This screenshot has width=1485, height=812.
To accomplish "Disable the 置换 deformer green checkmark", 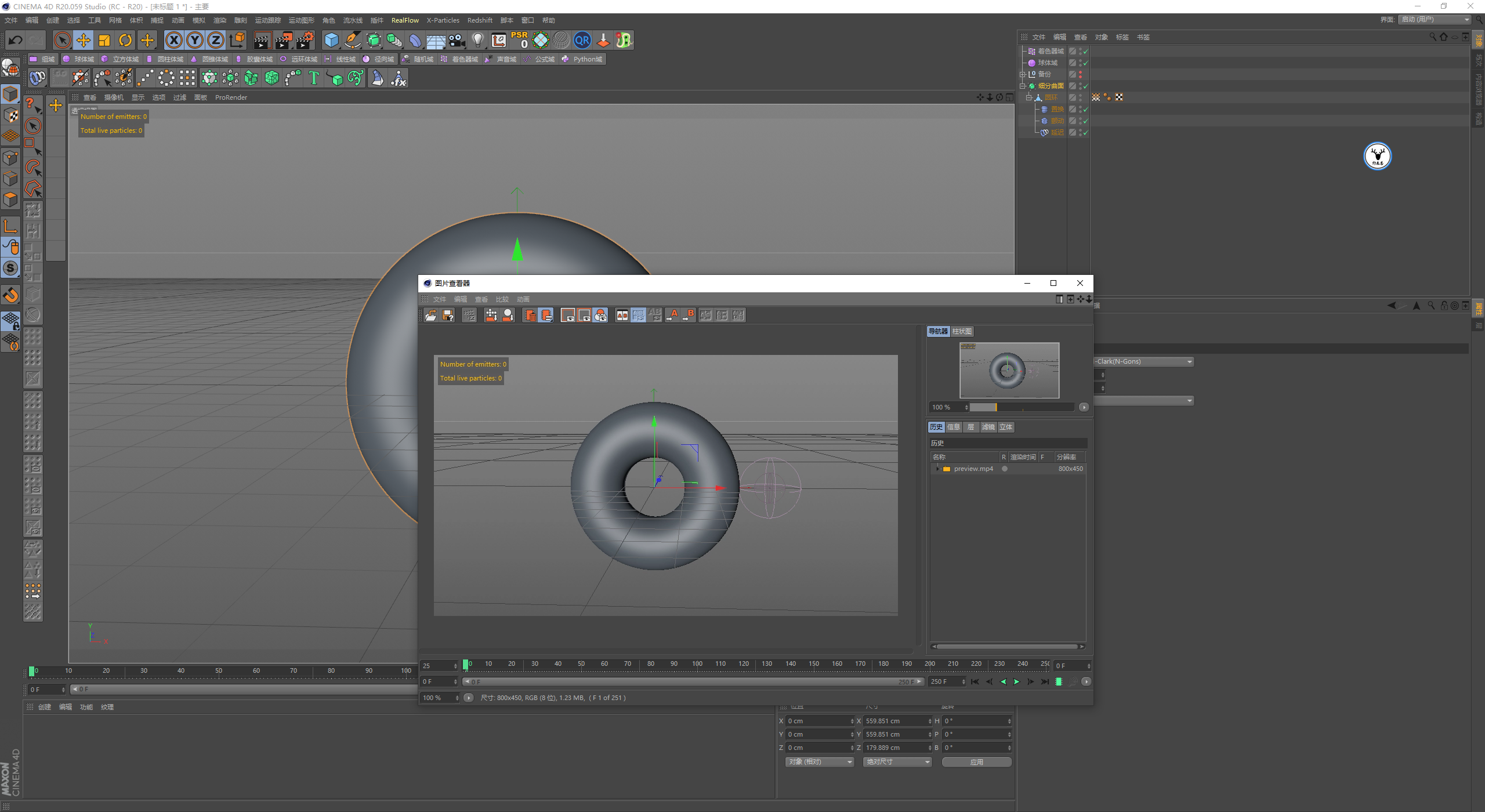I will pos(1085,110).
